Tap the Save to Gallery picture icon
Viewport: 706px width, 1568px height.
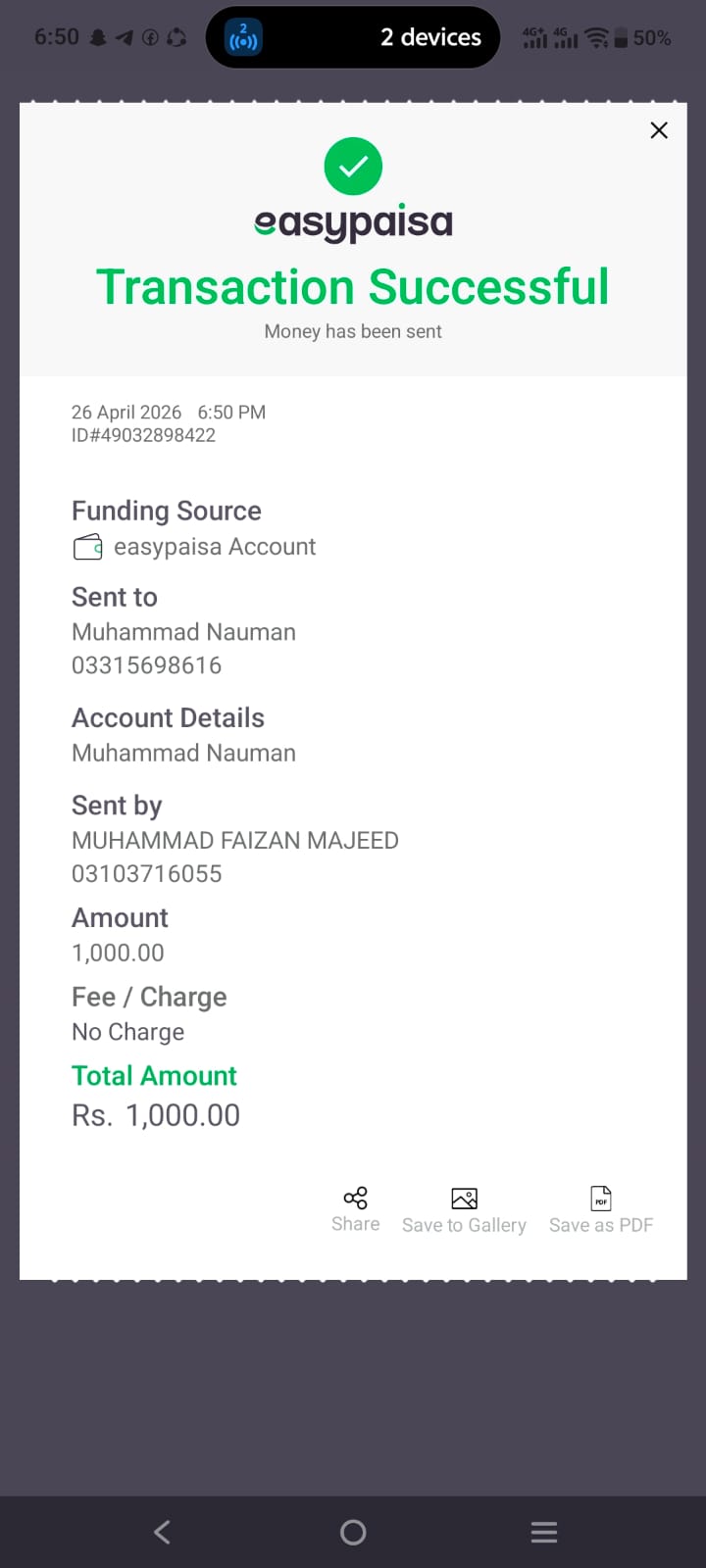pyautogui.click(x=464, y=1198)
